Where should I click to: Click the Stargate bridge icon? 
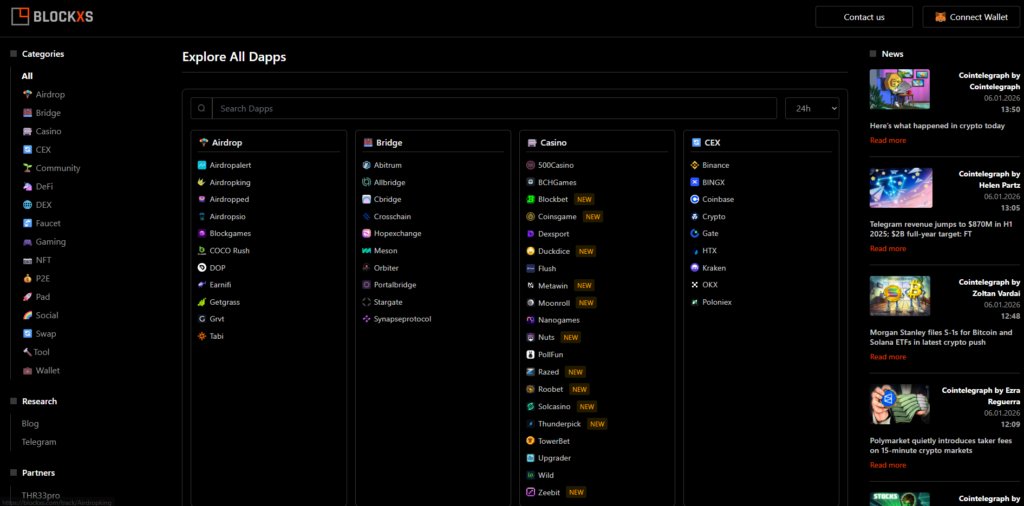coord(366,302)
